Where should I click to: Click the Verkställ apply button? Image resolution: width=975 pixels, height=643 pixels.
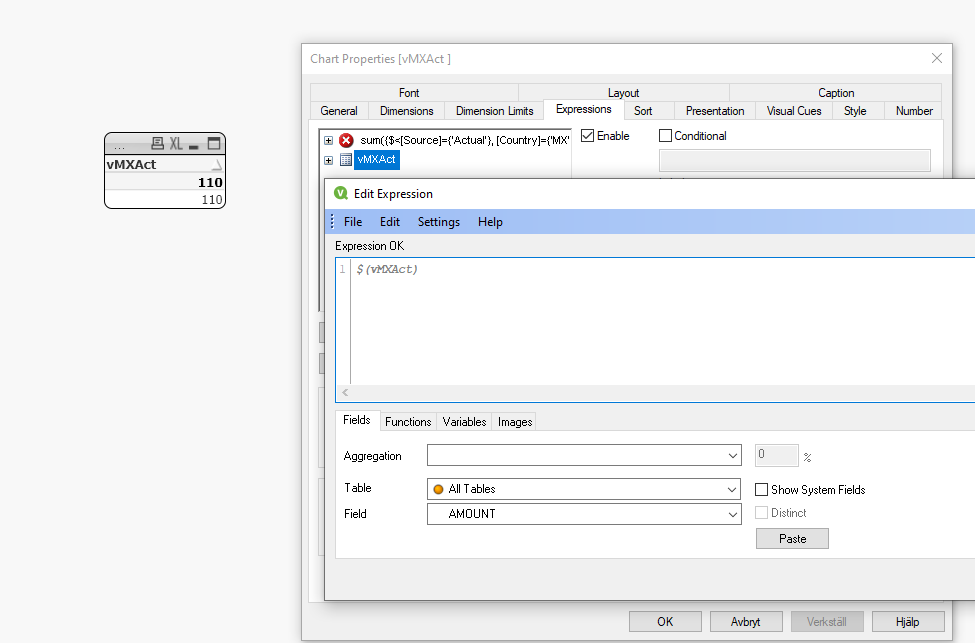point(826,622)
